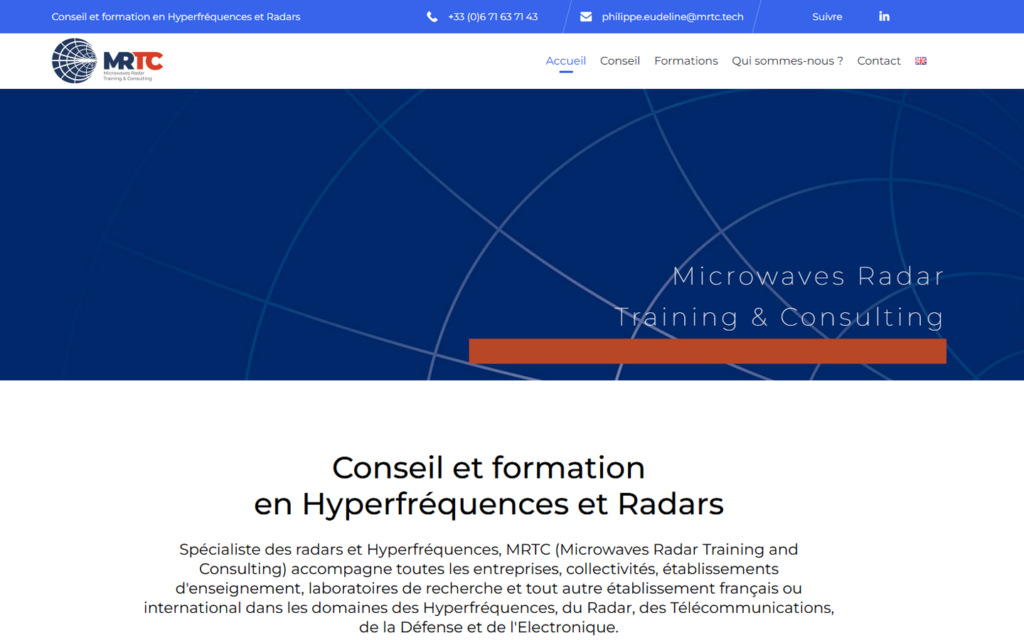Click the paragraph starting Spécialiste des radars

pos(488,588)
